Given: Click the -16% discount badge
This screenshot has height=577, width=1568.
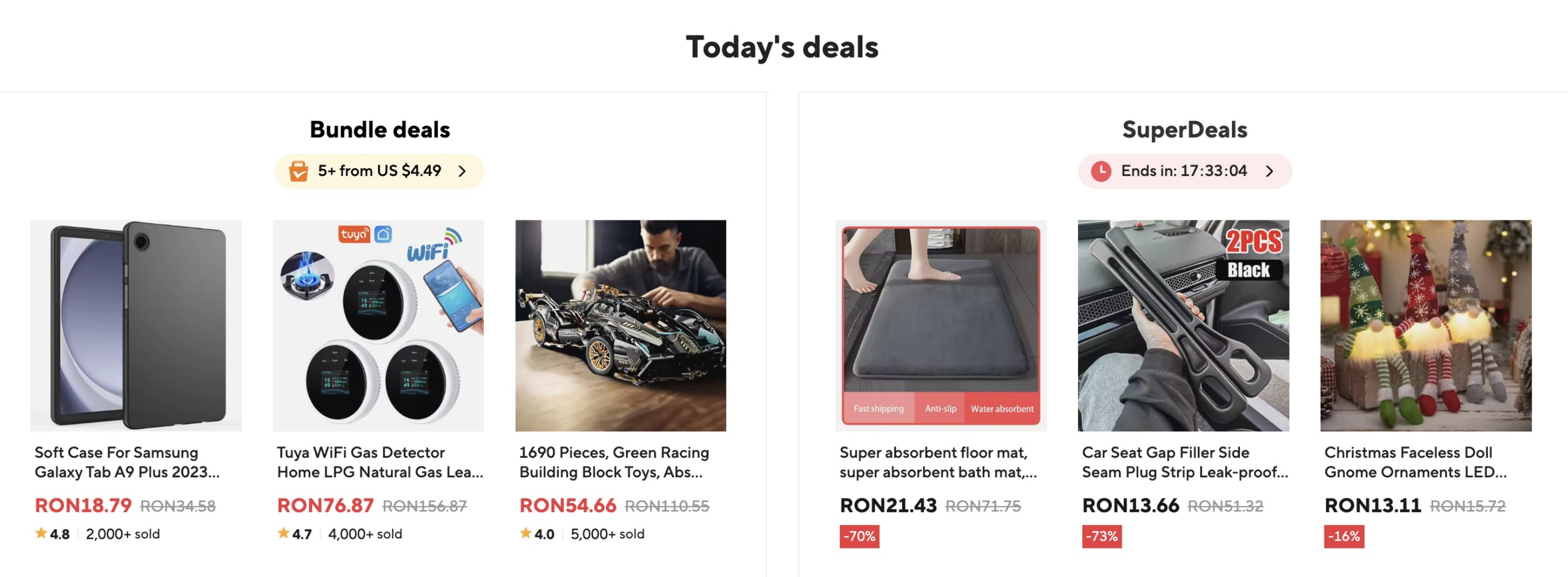Looking at the screenshot, I should [1343, 536].
